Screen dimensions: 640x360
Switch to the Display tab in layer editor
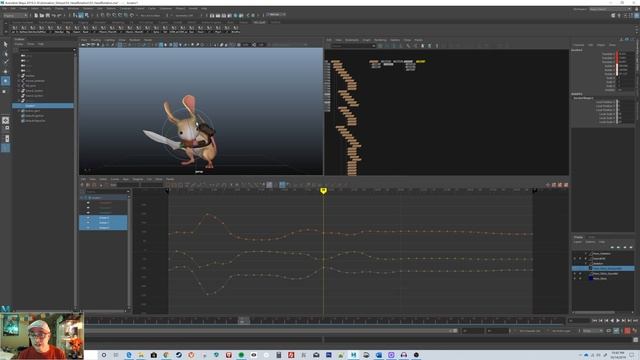(x=578, y=237)
